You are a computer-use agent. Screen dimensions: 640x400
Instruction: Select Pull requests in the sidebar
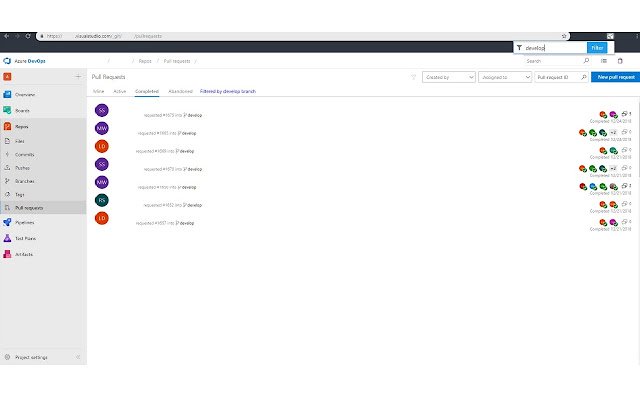[x=43, y=208]
